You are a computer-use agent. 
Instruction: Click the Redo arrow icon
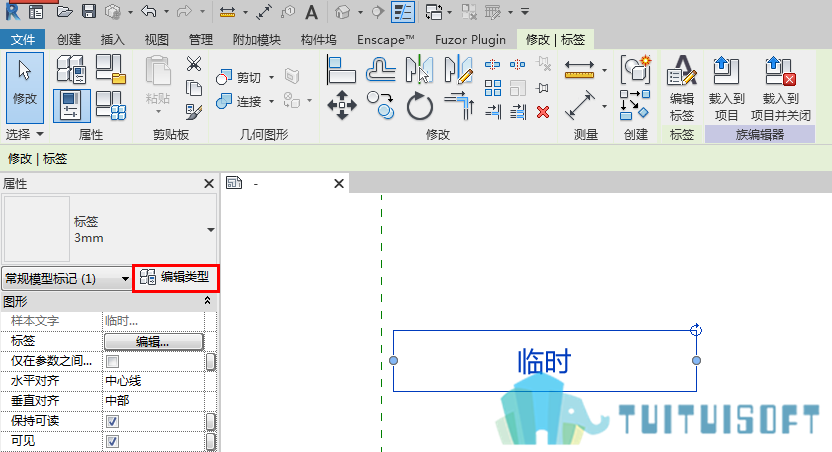click(184, 11)
